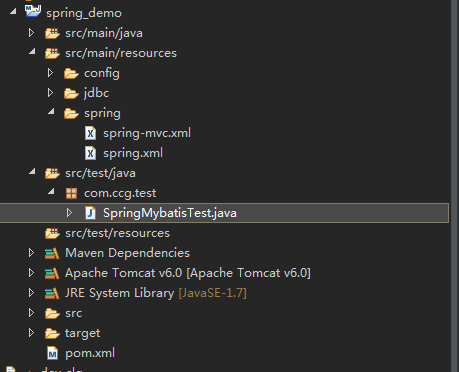
Task: Click the src/main/resources source folder icon
Action: click(x=52, y=53)
